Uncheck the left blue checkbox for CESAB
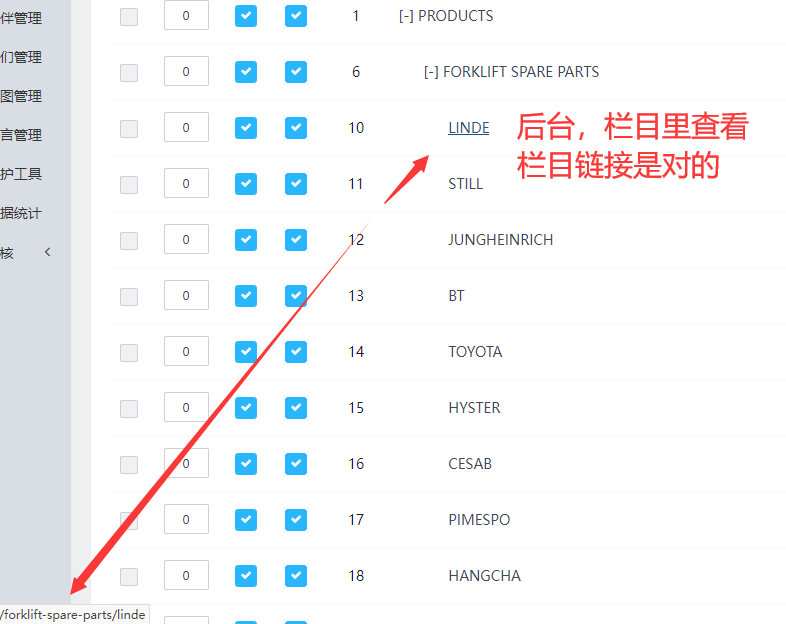Image resolution: width=786 pixels, height=624 pixels. click(246, 464)
